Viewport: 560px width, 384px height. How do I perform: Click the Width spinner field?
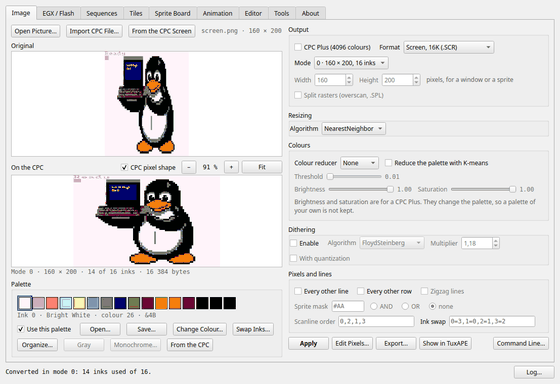(x=334, y=80)
